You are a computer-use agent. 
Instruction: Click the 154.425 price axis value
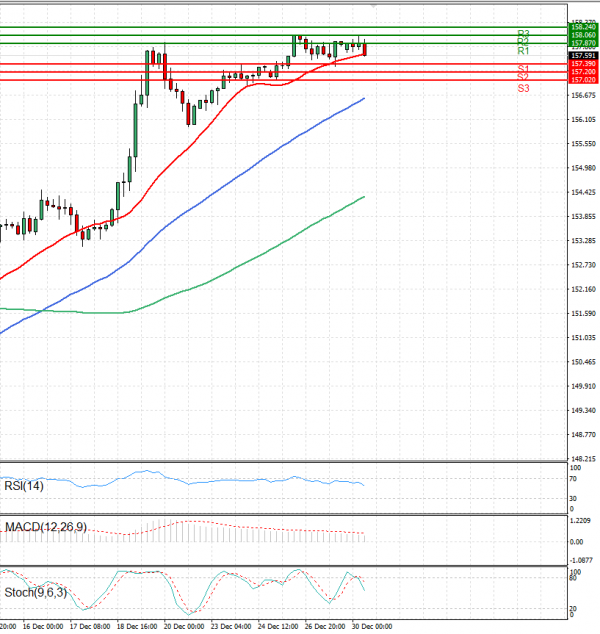[583, 192]
